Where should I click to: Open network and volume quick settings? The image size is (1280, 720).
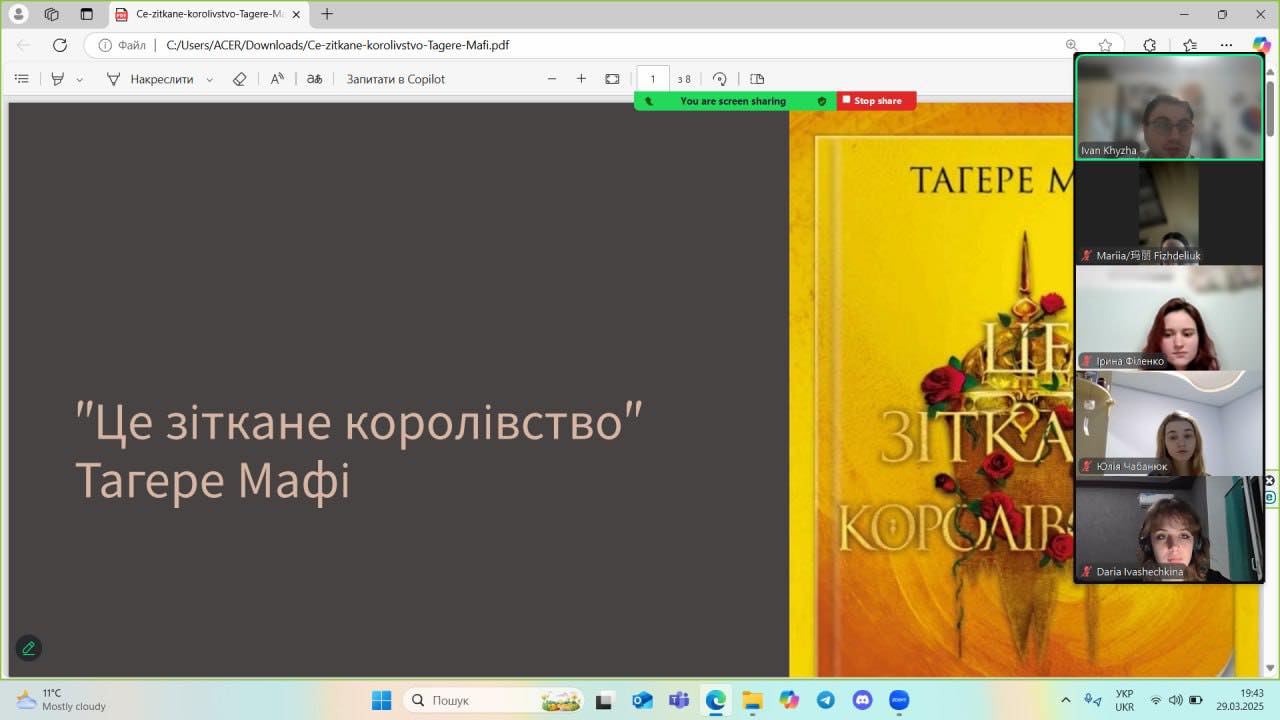pos(1175,700)
